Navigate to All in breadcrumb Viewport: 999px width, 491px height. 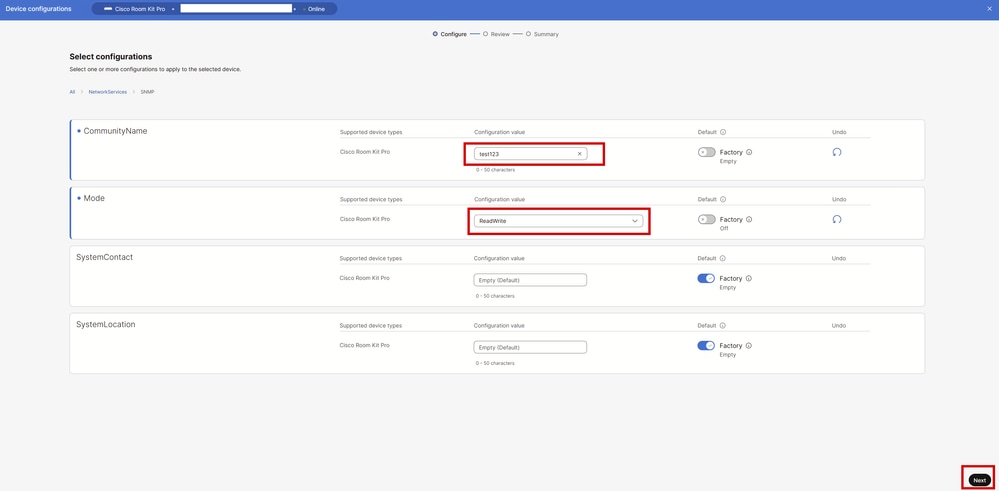click(72, 92)
